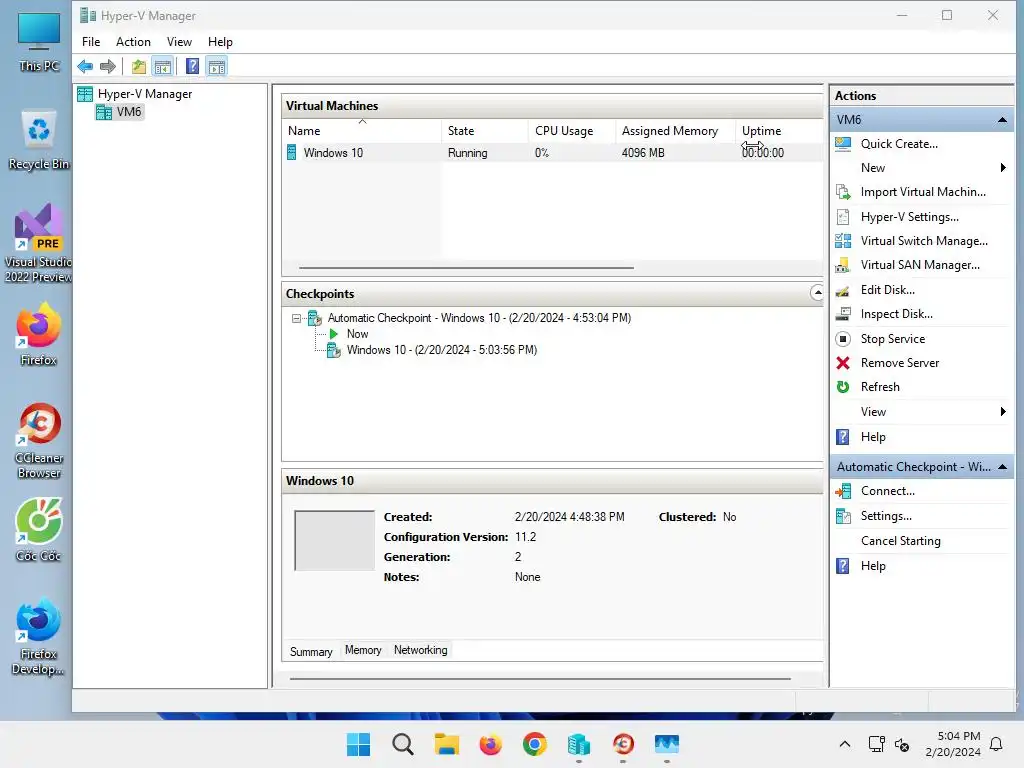Click Quick Create in Actions pane
The image size is (1024, 768).
[x=899, y=144]
